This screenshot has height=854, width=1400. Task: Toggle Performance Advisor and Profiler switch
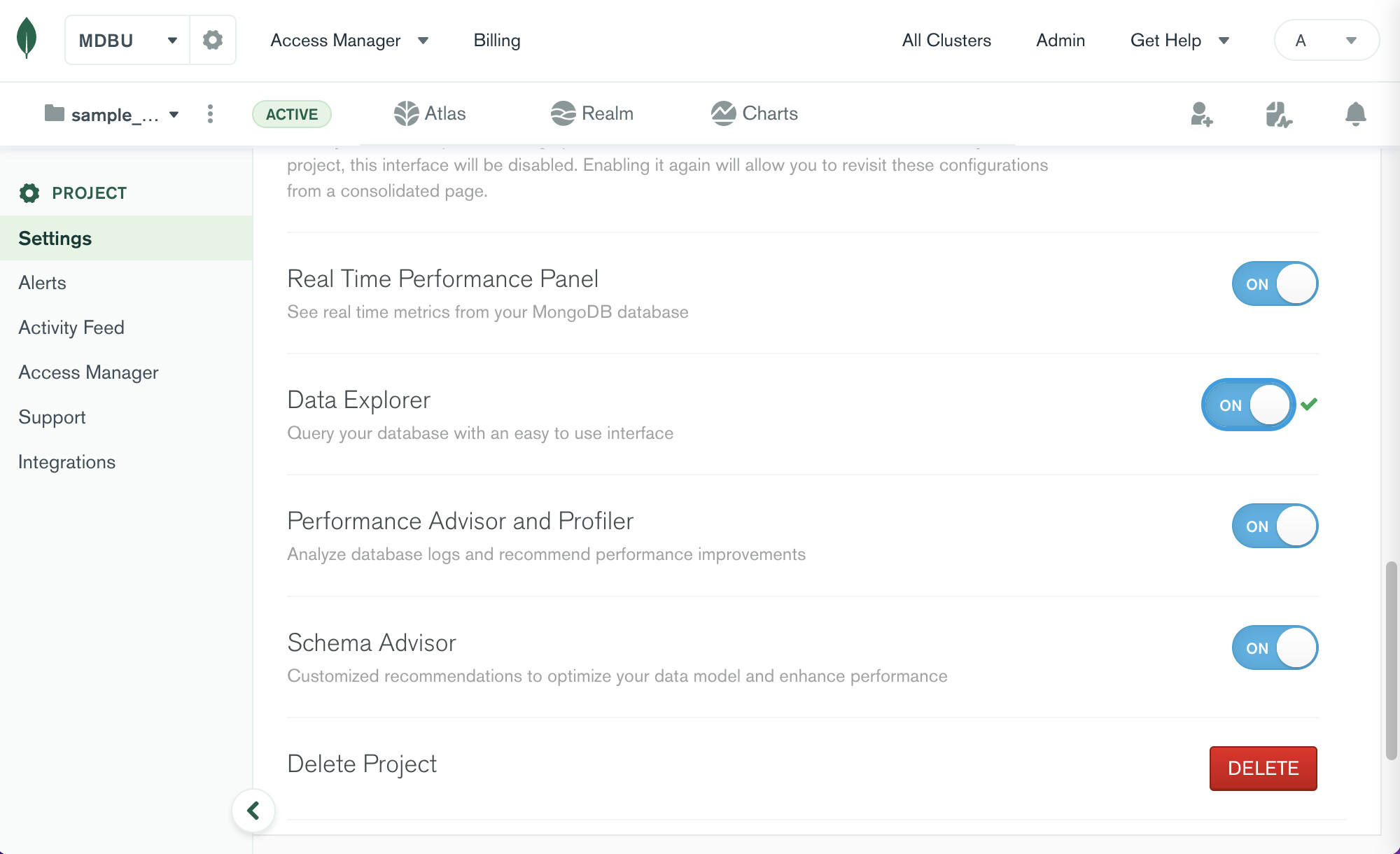(1275, 526)
